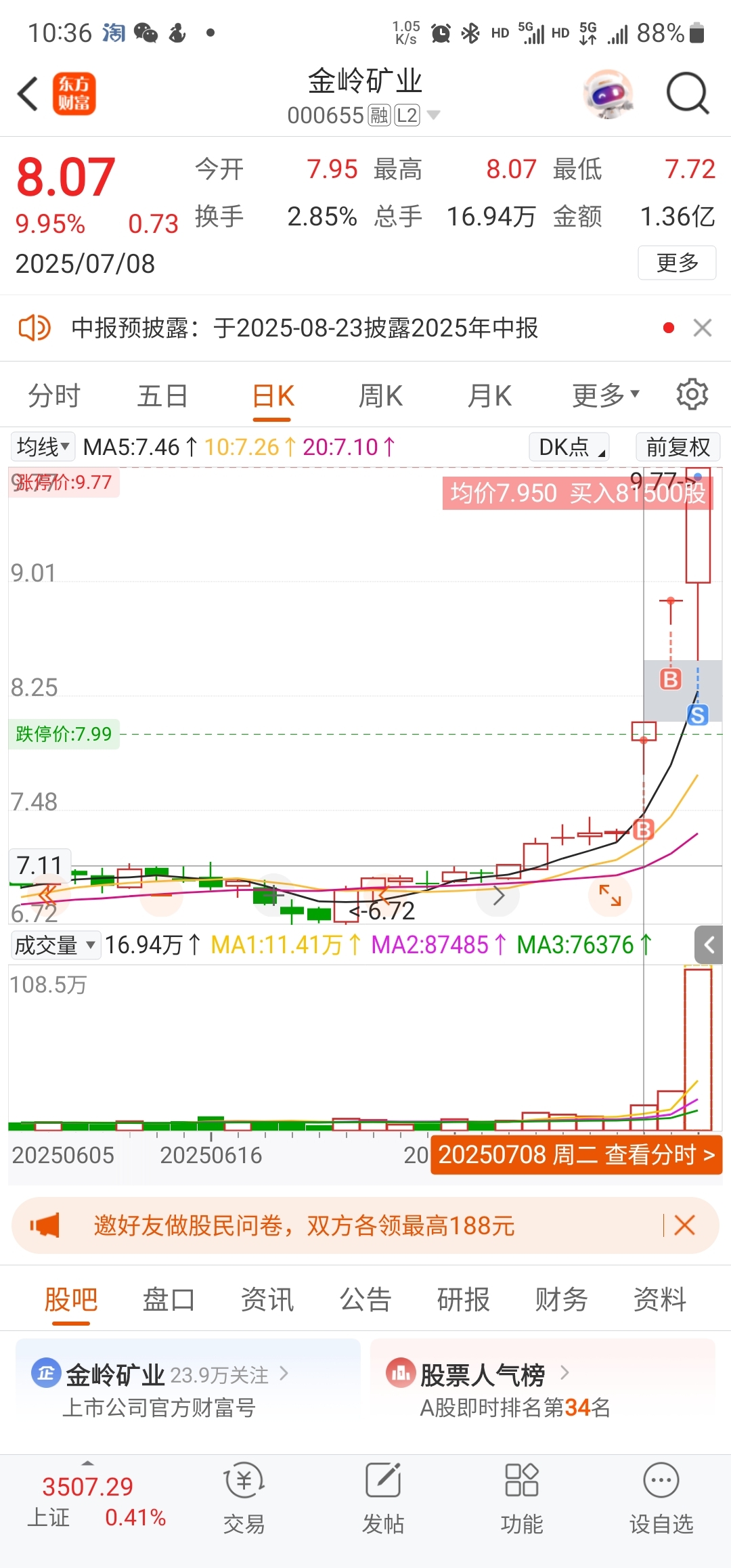Image resolution: width=731 pixels, height=1568 pixels.
Task: Open the 发帖 post icon
Action: [x=383, y=1481]
